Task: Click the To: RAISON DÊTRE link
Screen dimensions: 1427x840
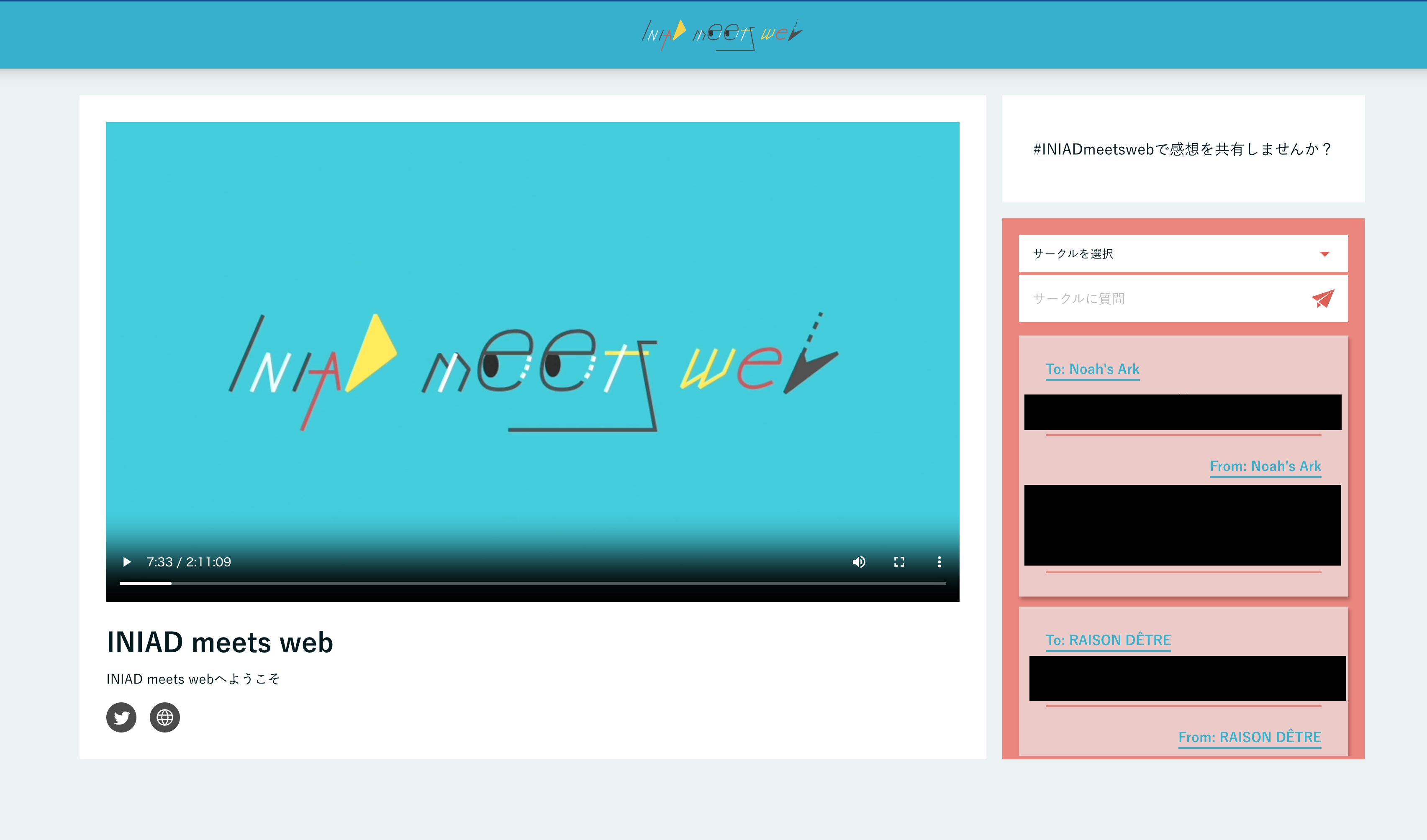Action: (1108, 640)
